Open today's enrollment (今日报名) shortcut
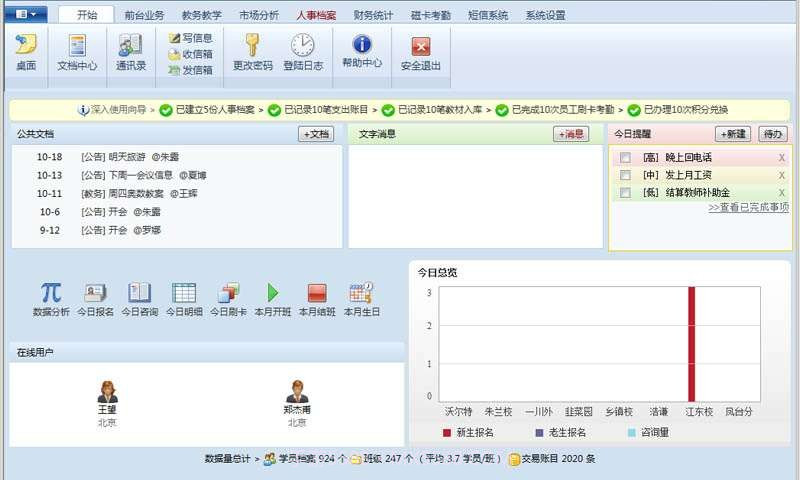Image resolution: width=800 pixels, height=480 pixels. (96, 293)
